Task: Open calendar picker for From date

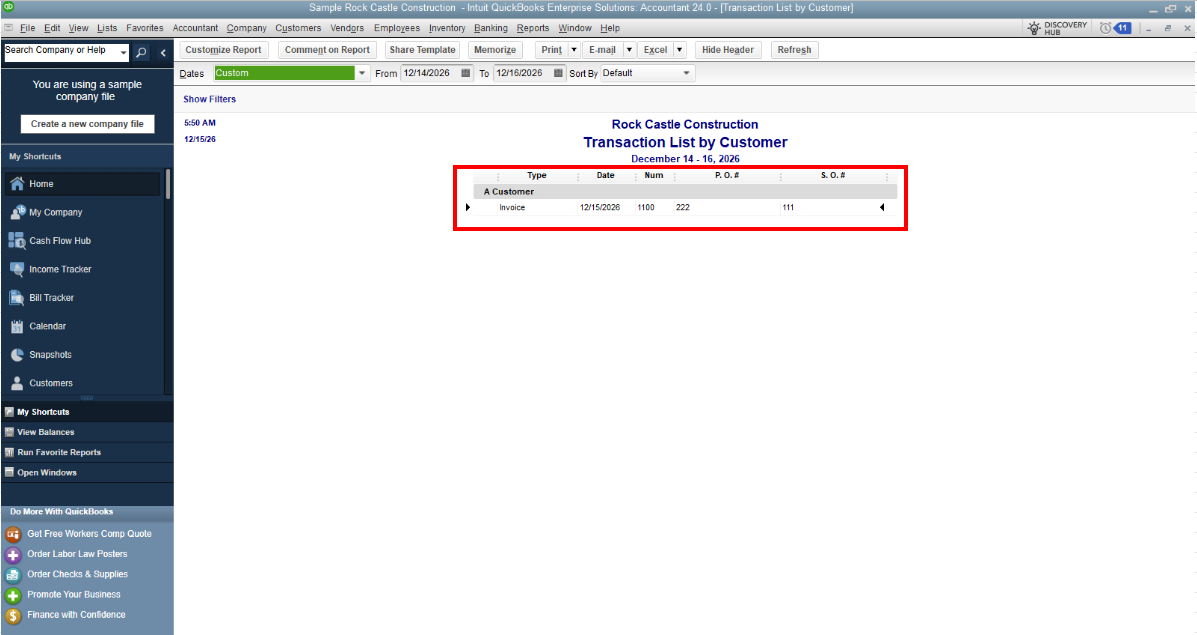Action: (x=466, y=73)
